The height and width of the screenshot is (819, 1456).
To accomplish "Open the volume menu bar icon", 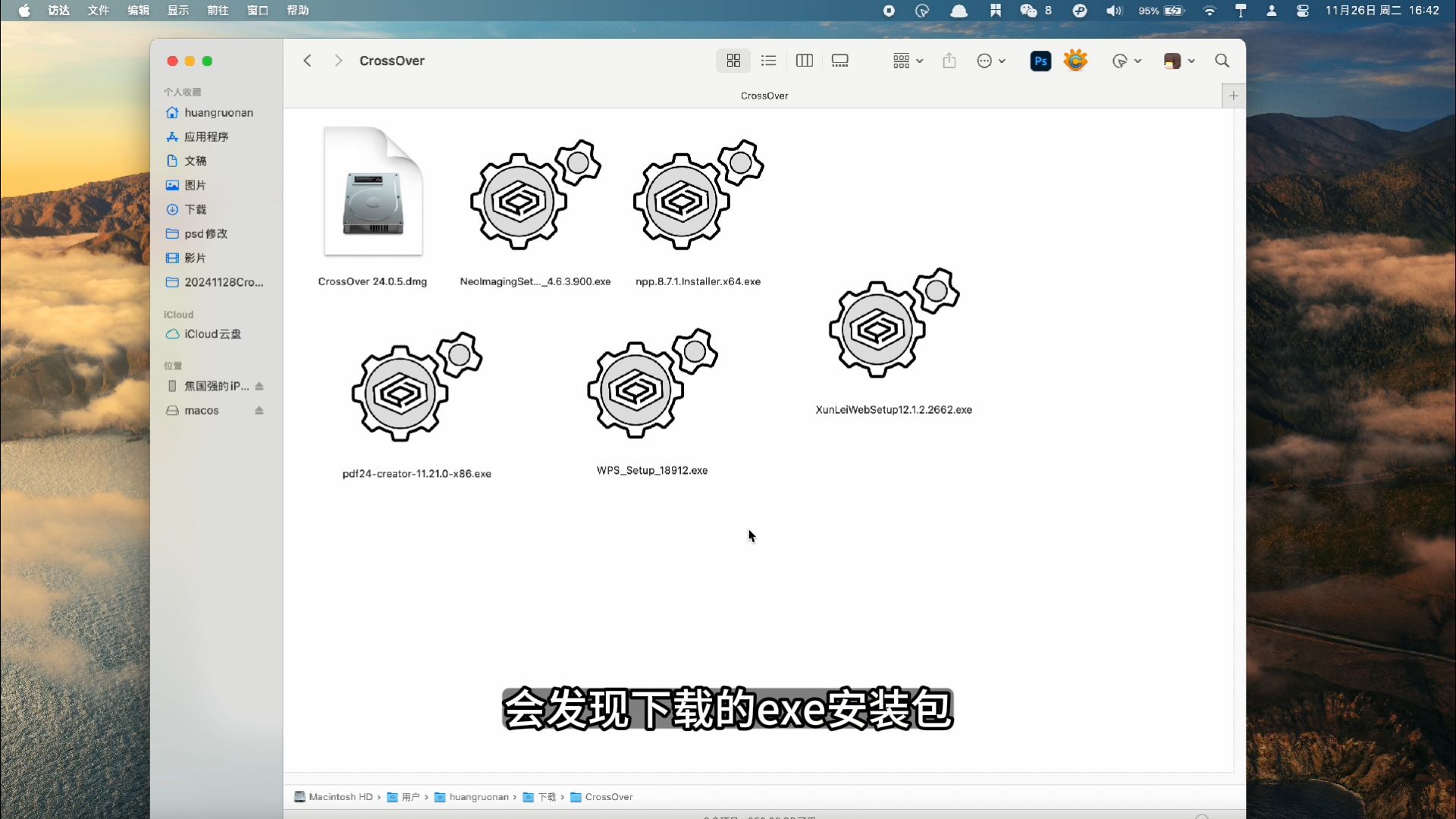I will coord(1114,11).
